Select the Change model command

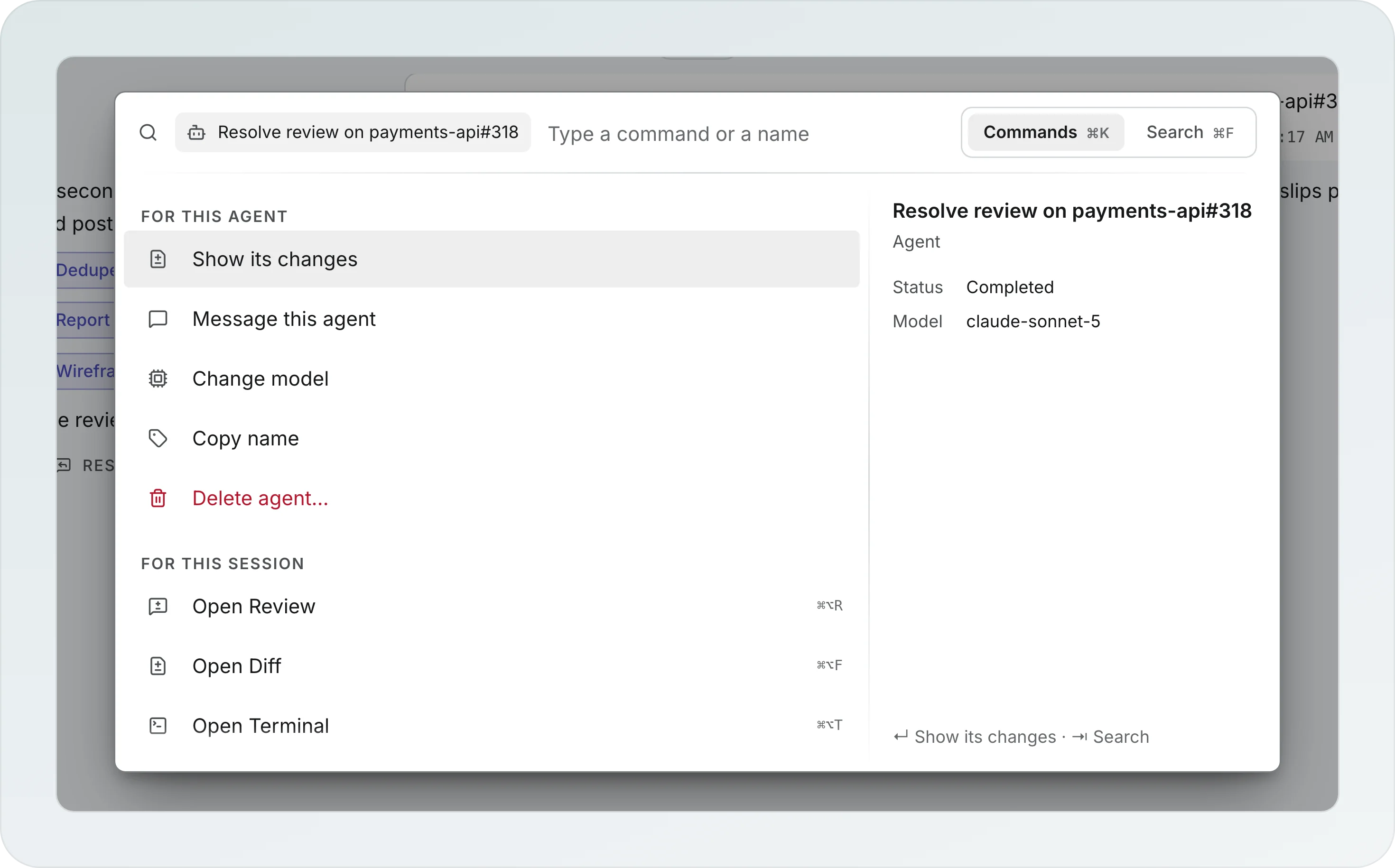[x=492, y=379]
